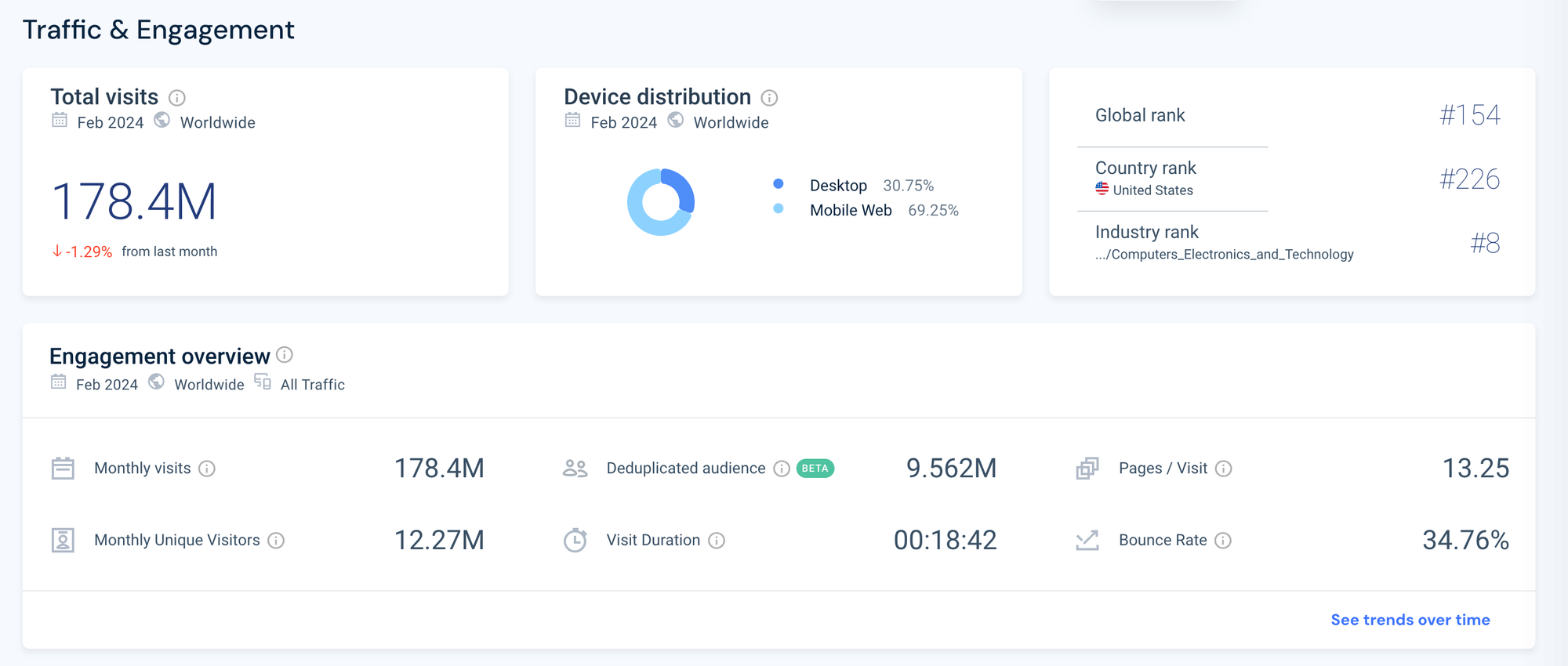Viewport: 1568px width, 666px height.
Task: Click the Visit Duration stopwatch icon
Action: tap(575, 541)
